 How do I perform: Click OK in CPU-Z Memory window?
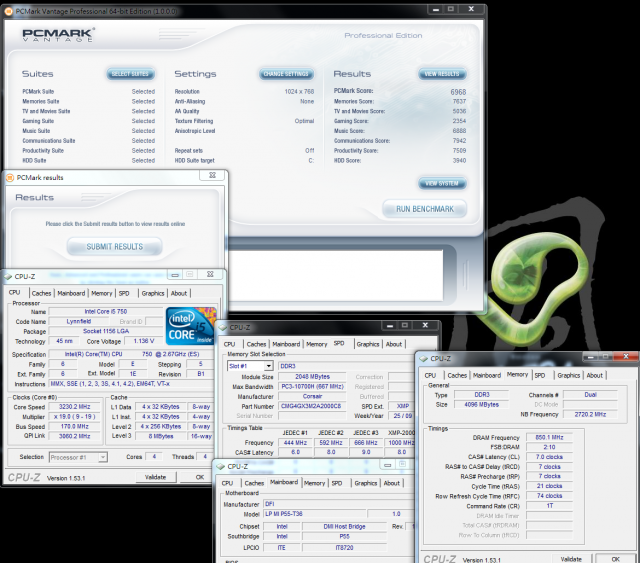[615, 559]
